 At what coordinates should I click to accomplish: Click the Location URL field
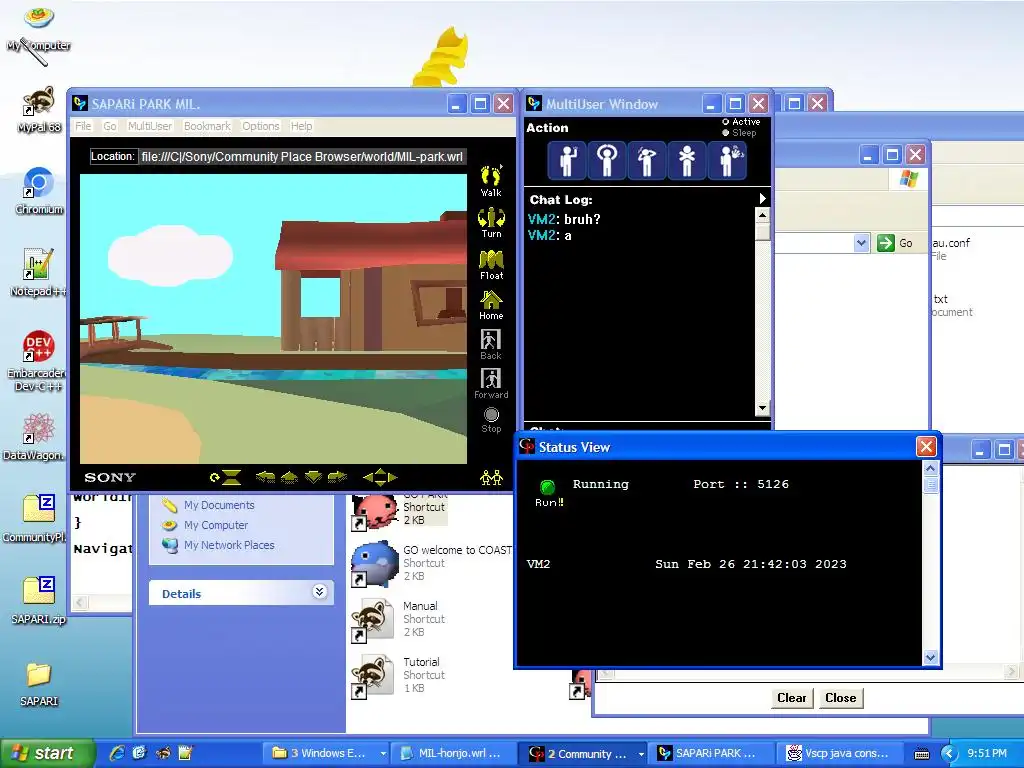pyautogui.click(x=302, y=157)
